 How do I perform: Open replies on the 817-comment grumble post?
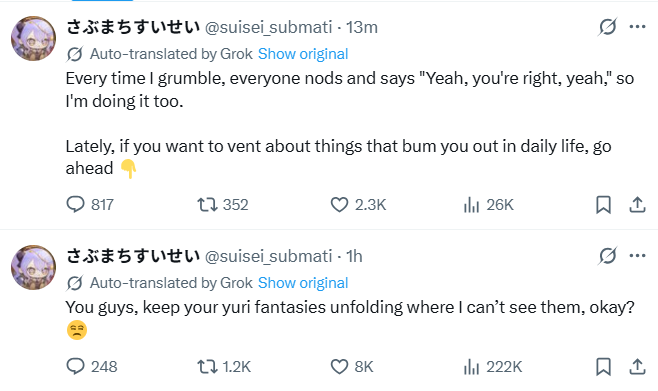tap(90, 205)
